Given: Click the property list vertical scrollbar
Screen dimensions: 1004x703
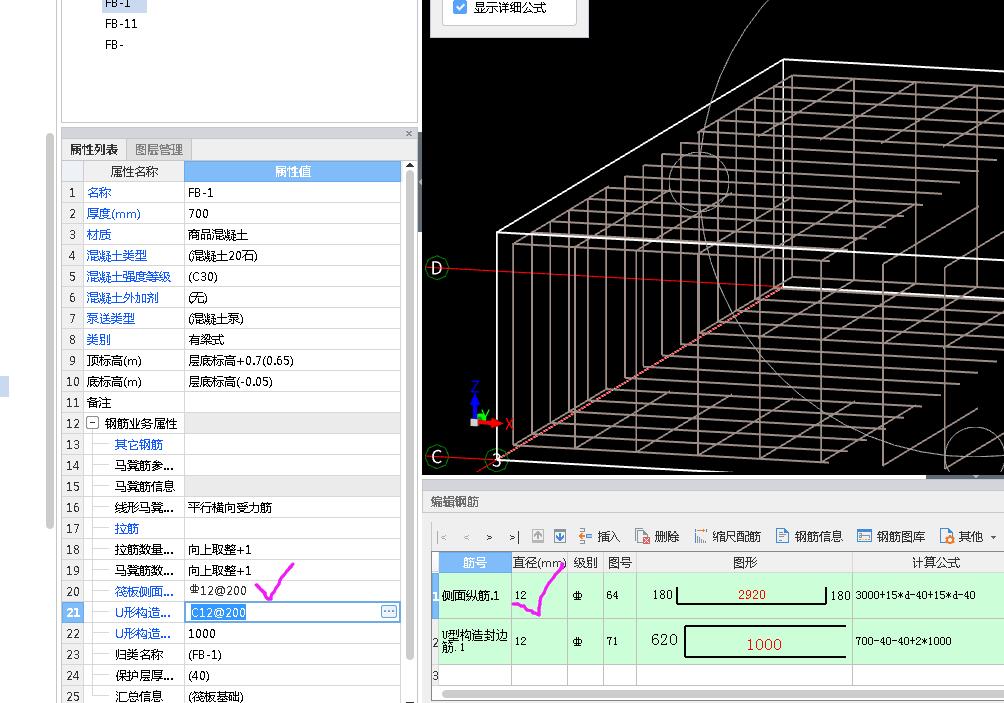Looking at the screenshot, I should pyautogui.click(x=410, y=416).
